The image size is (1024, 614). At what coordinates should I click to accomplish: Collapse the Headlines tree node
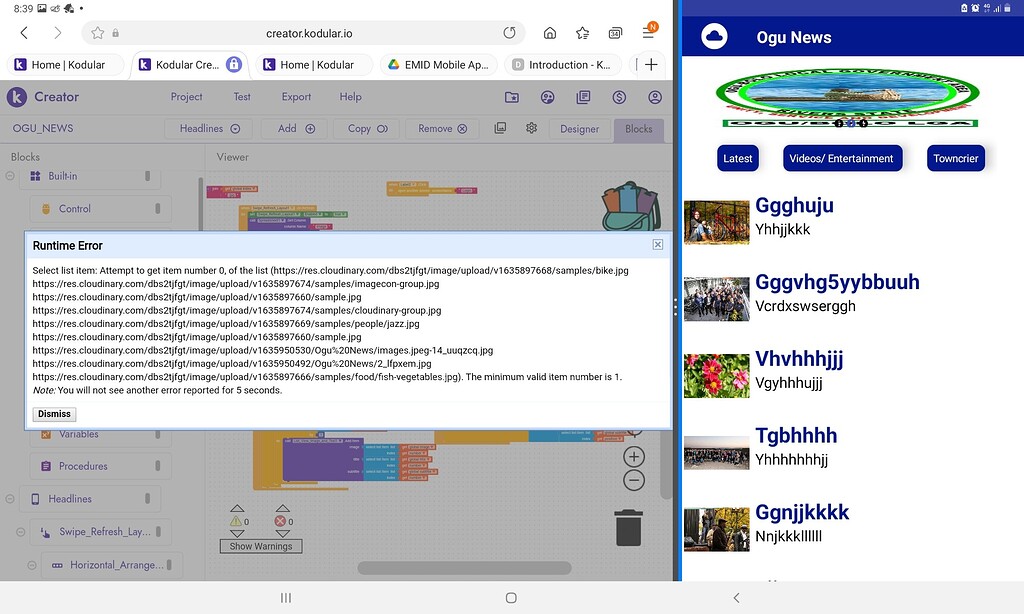[10, 499]
